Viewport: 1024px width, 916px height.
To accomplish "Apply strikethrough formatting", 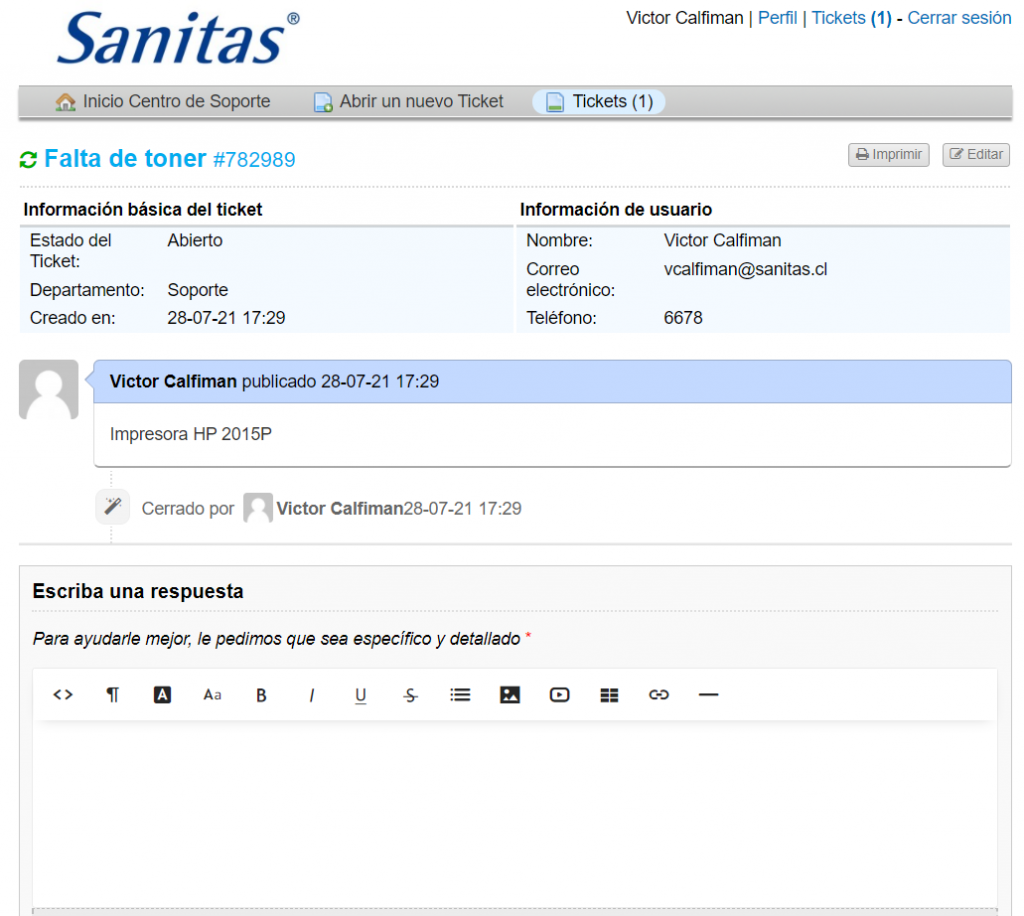I will (410, 695).
